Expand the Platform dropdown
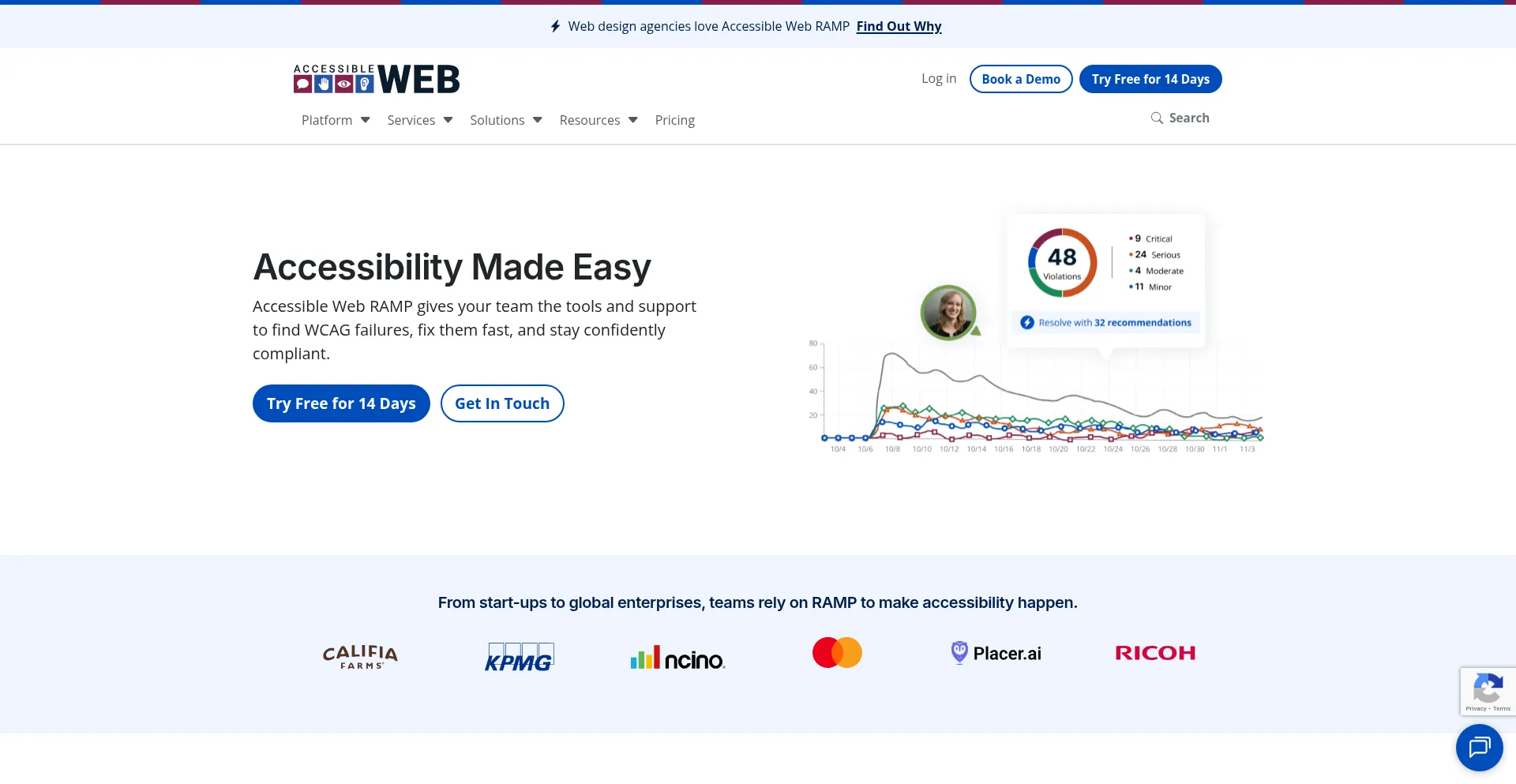The height and width of the screenshot is (784, 1516). (335, 120)
